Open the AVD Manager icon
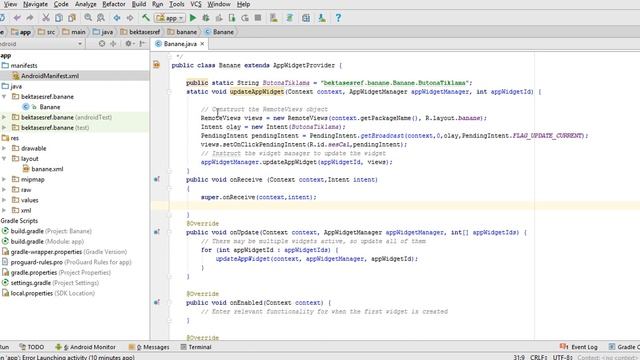Image resolution: width=640 pixels, height=360 pixels. point(273,18)
